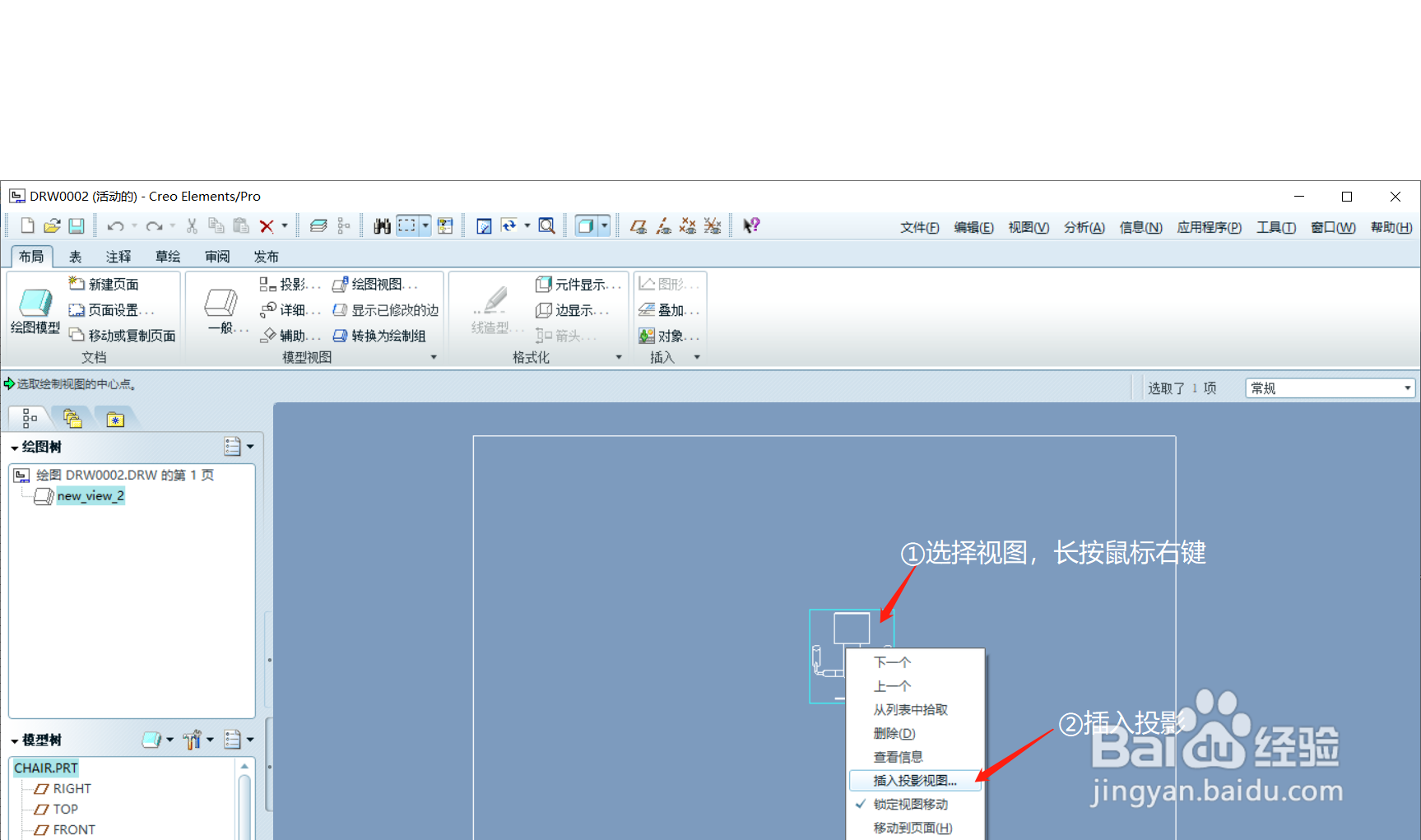Click the 叠加 icon in the 插入 group
The height and width of the screenshot is (840, 1421).
[x=668, y=309]
